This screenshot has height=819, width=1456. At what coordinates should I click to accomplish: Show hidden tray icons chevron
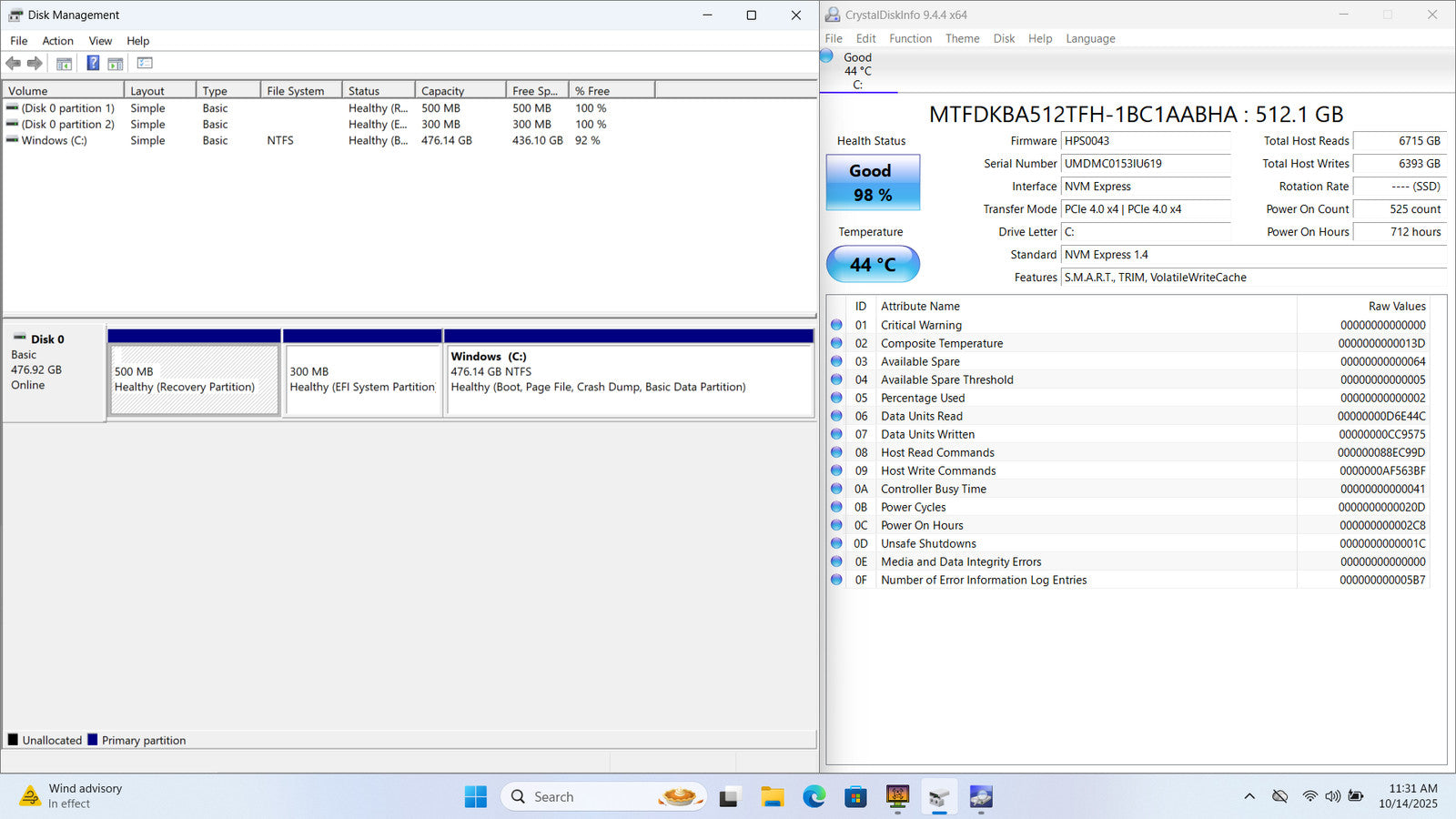pos(1249,796)
